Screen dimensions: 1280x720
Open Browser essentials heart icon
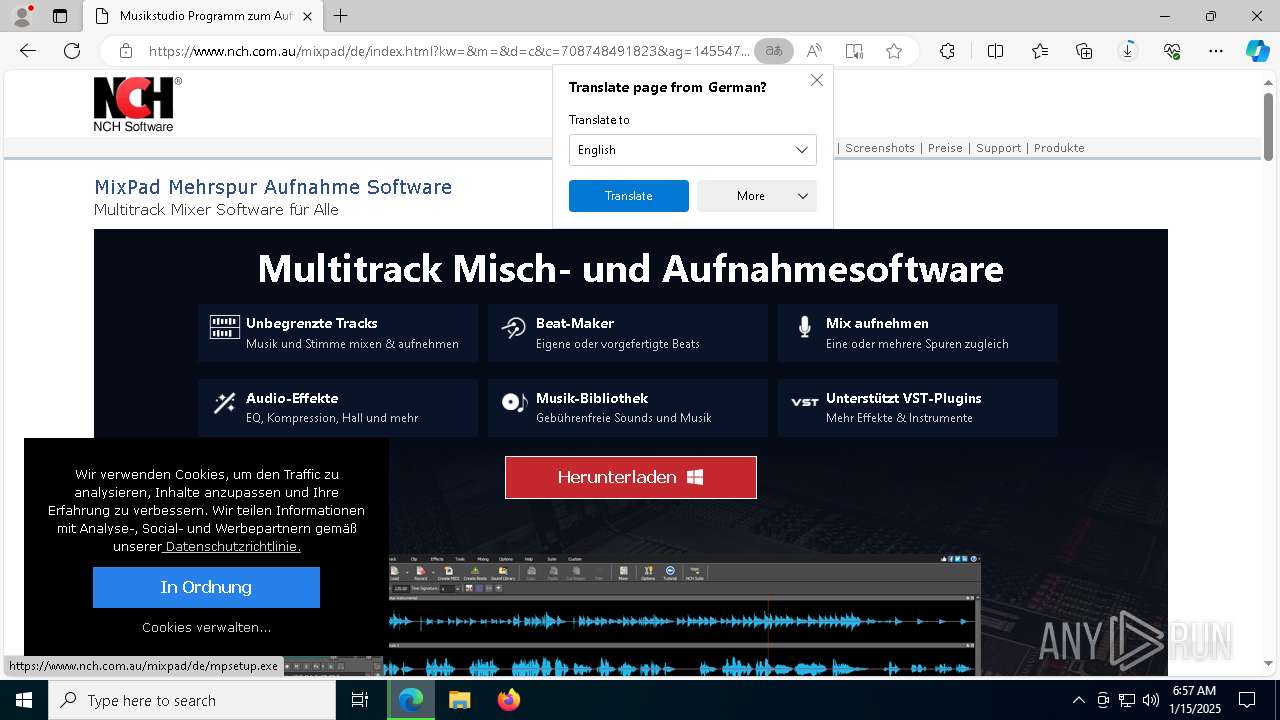pyautogui.click(x=1172, y=51)
